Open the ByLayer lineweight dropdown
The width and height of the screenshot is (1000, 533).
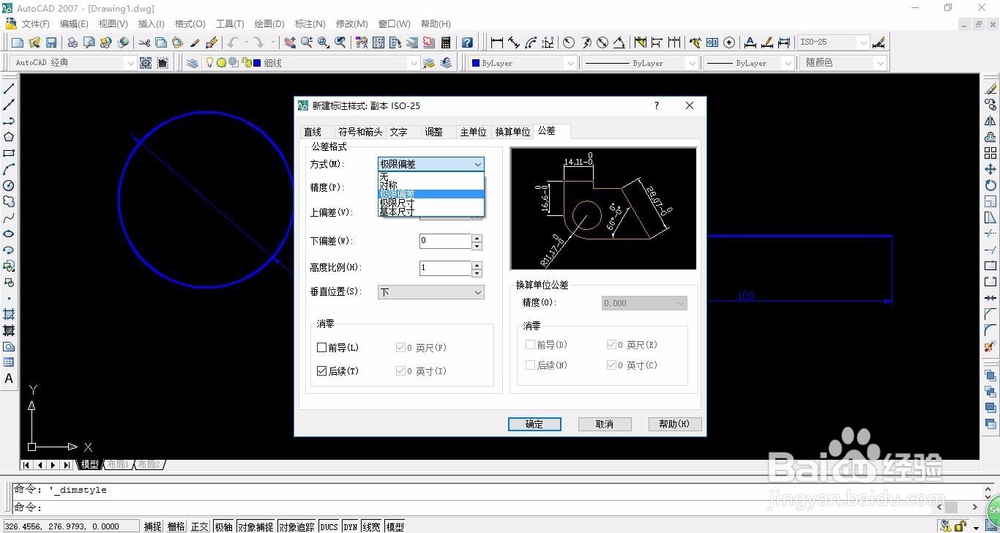point(747,63)
